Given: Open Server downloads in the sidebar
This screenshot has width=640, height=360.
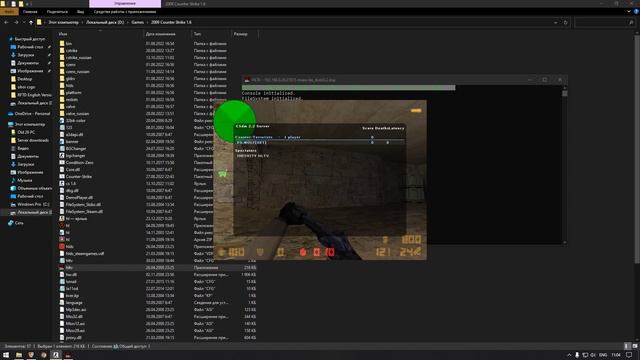Looking at the screenshot, I should tap(33, 140).
